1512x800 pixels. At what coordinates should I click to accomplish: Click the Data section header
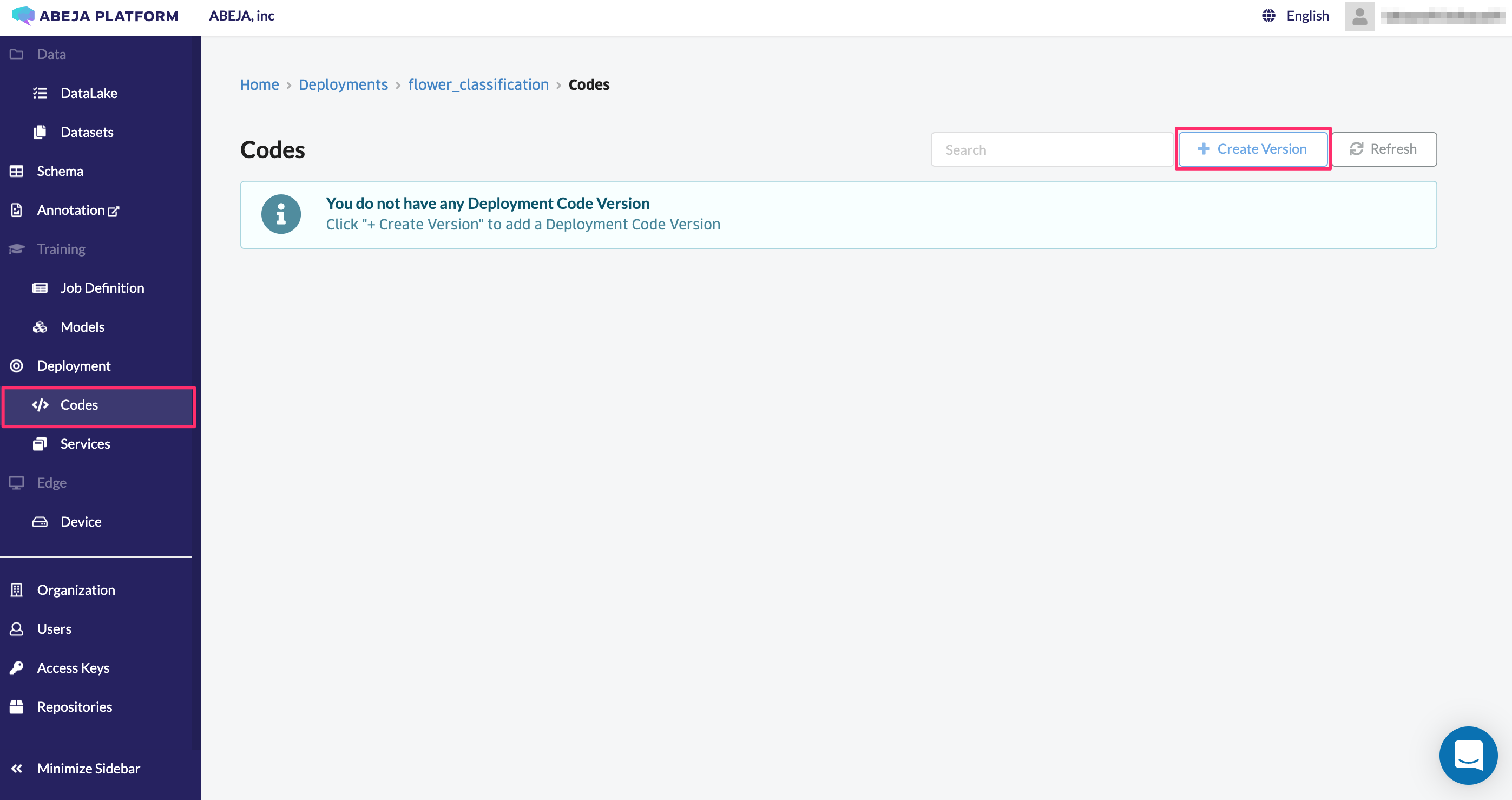pos(51,54)
